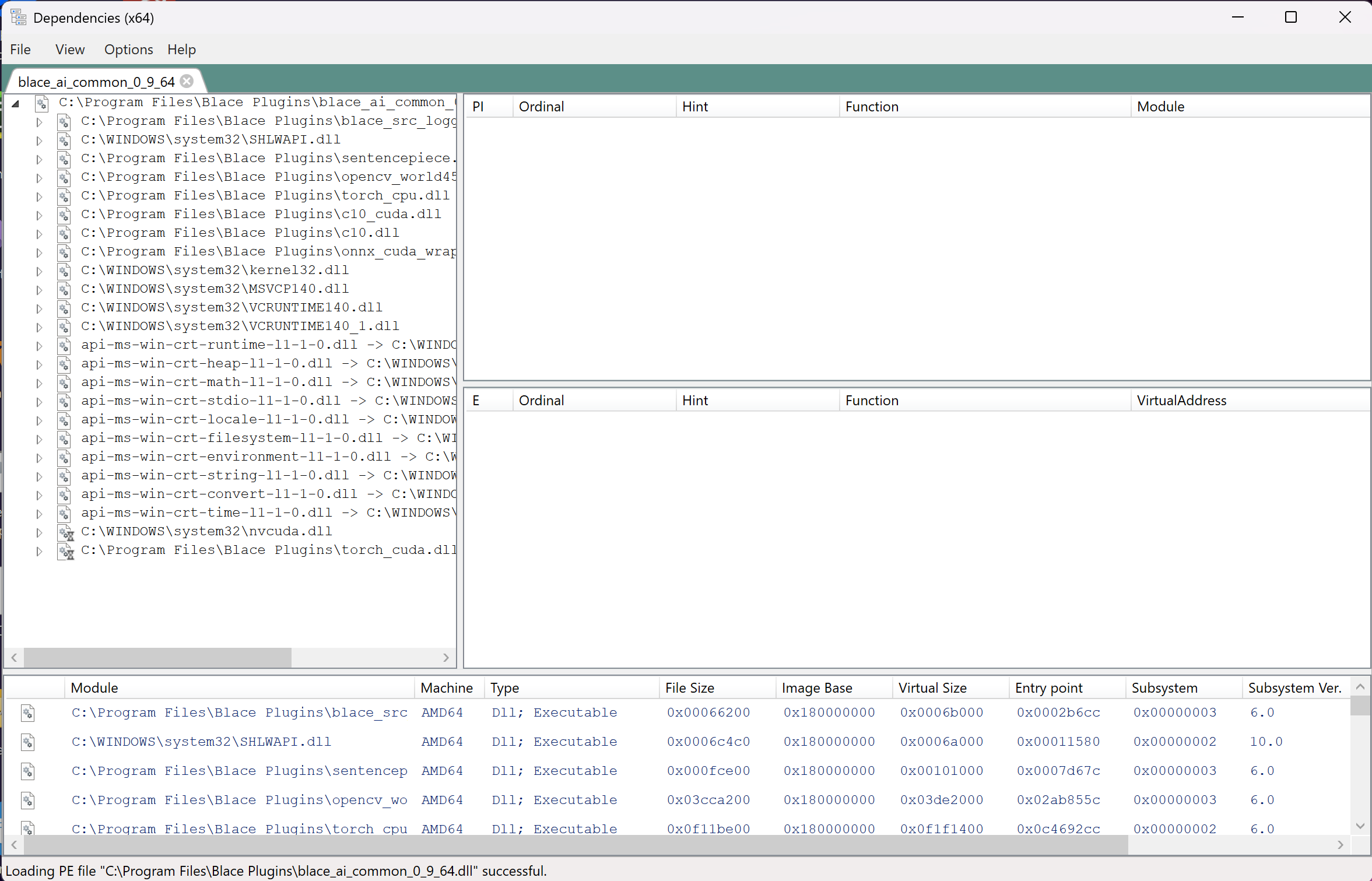Sort module list by Subsystem Ver. column
The width and height of the screenshot is (1372, 881).
point(1296,688)
